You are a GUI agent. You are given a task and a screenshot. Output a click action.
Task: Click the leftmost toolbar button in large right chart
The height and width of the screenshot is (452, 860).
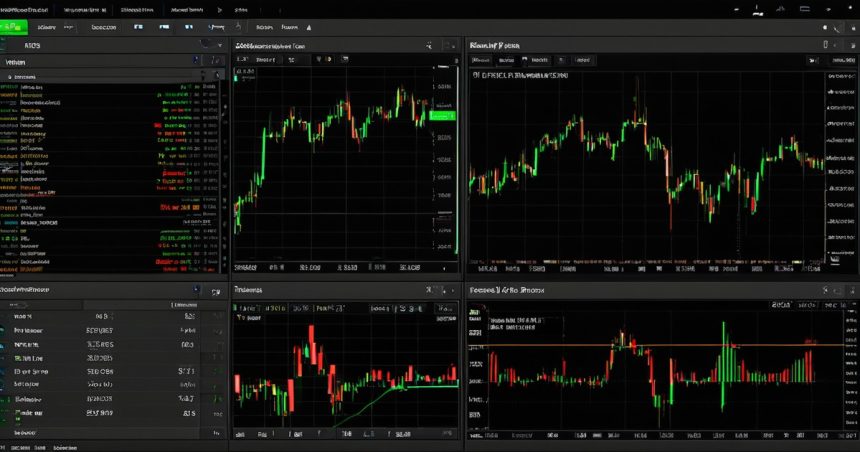click(480, 60)
